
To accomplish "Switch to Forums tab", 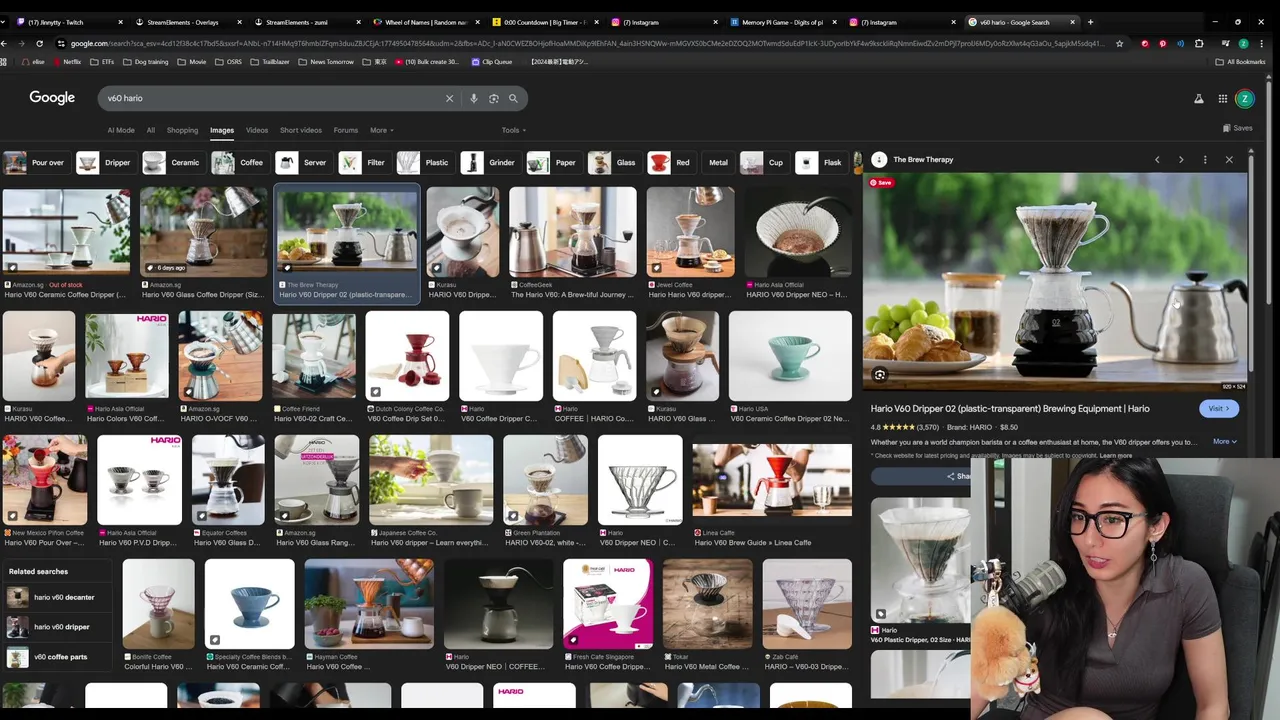I will coord(346,130).
